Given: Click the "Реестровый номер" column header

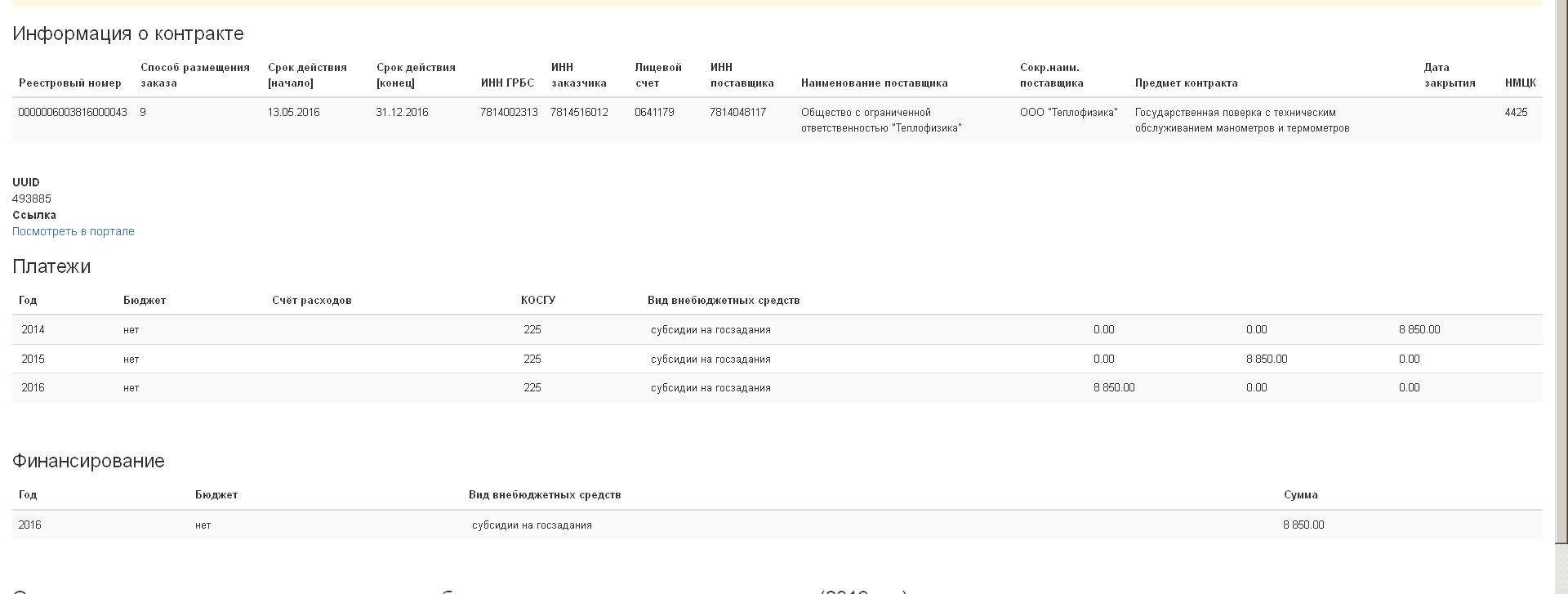Looking at the screenshot, I should (x=70, y=83).
